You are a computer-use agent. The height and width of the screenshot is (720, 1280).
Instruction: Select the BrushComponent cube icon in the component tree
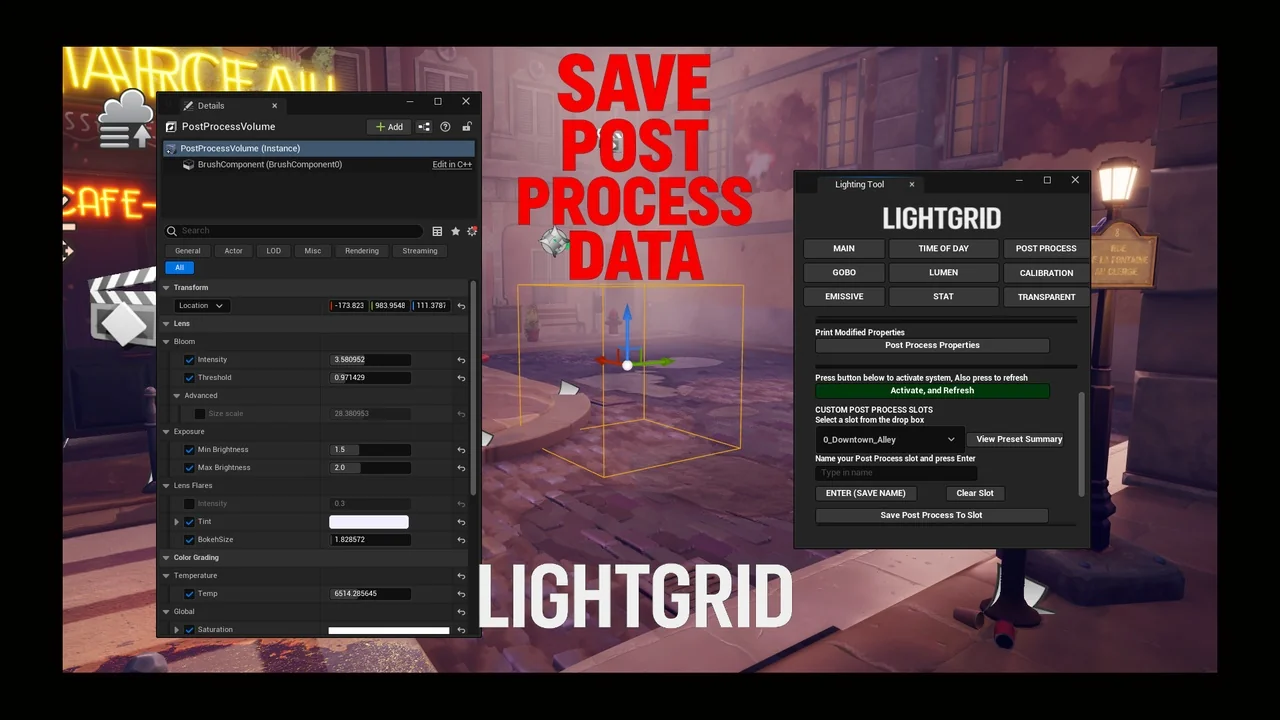tap(189, 164)
